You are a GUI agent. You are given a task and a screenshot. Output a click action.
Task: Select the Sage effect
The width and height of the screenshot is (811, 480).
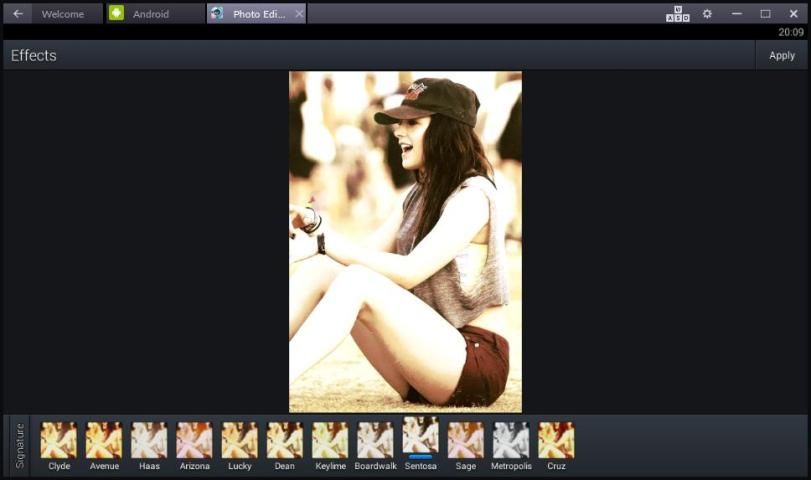pyautogui.click(x=466, y=440)
